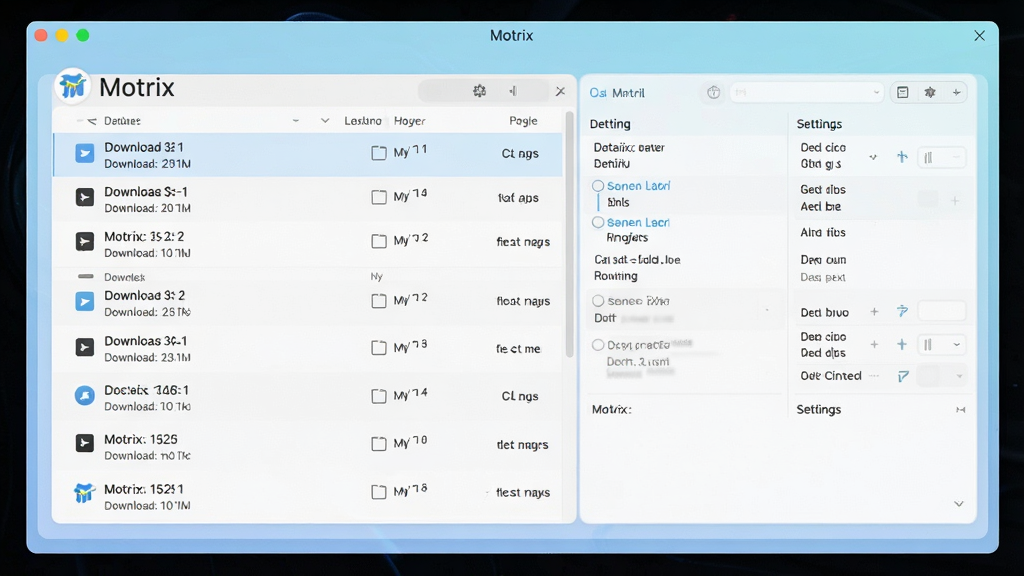Open the dropdown next to Ded cico pause
Image resolution: width=1024 pixels, height=576 pixels.
click(956, 157)
